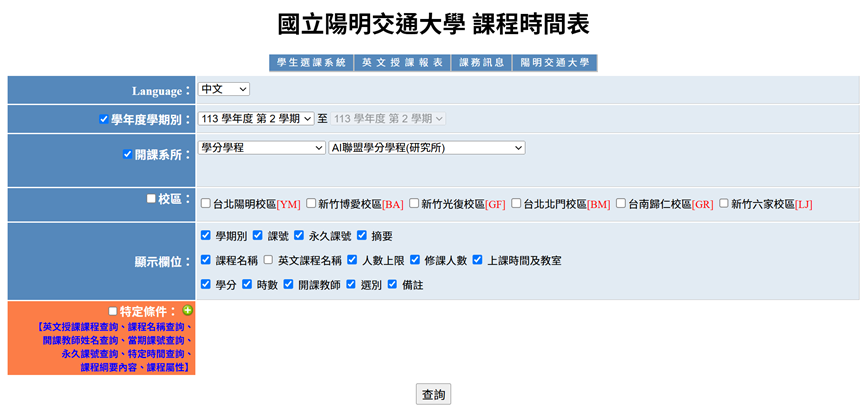Open the 陽明交通大學 link
The image size is (865, 410).
click(555, 63)
